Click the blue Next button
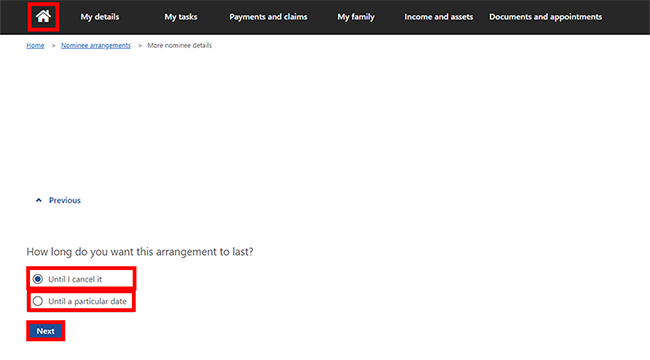Viewport: 650px width, 360px height. pos(46,331)
